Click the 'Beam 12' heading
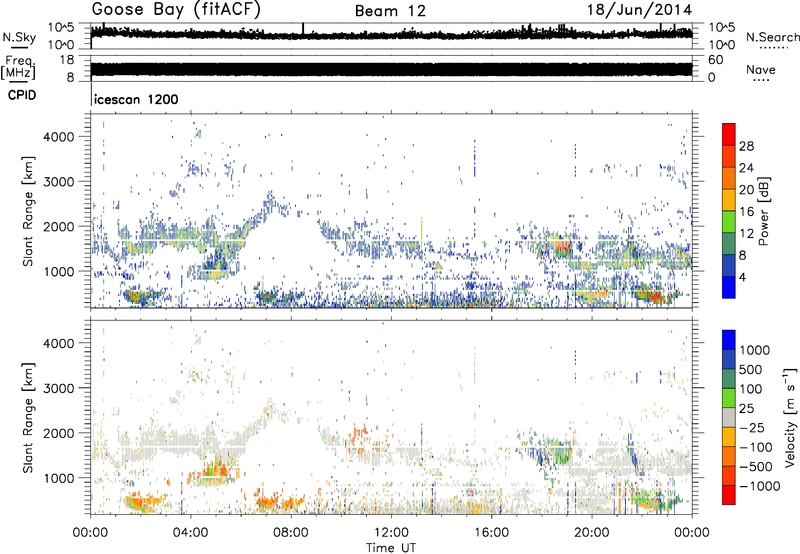Screen dimensions: 800x554 coord(390,11)
